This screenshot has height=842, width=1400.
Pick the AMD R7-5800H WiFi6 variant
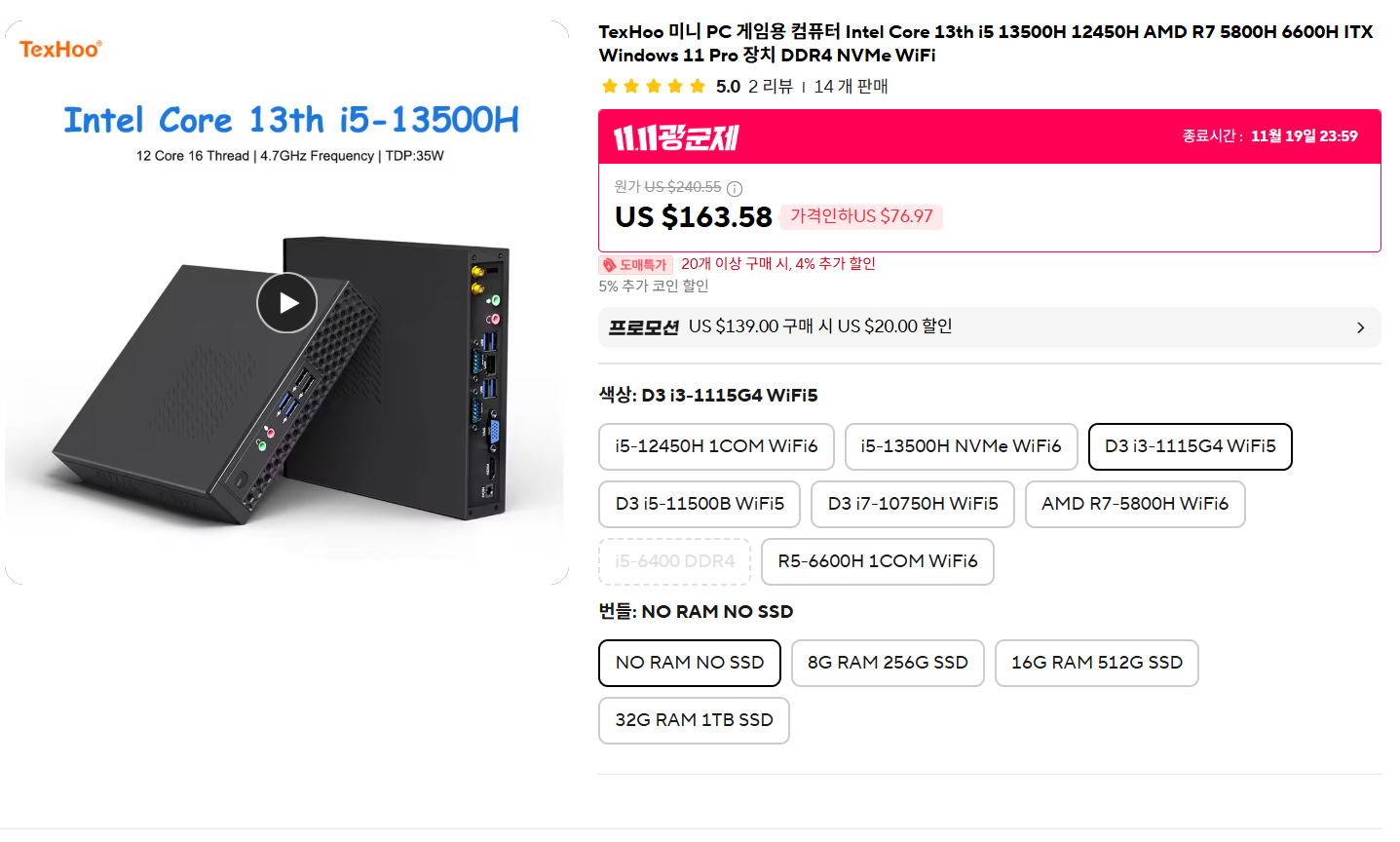[1134, 504]
